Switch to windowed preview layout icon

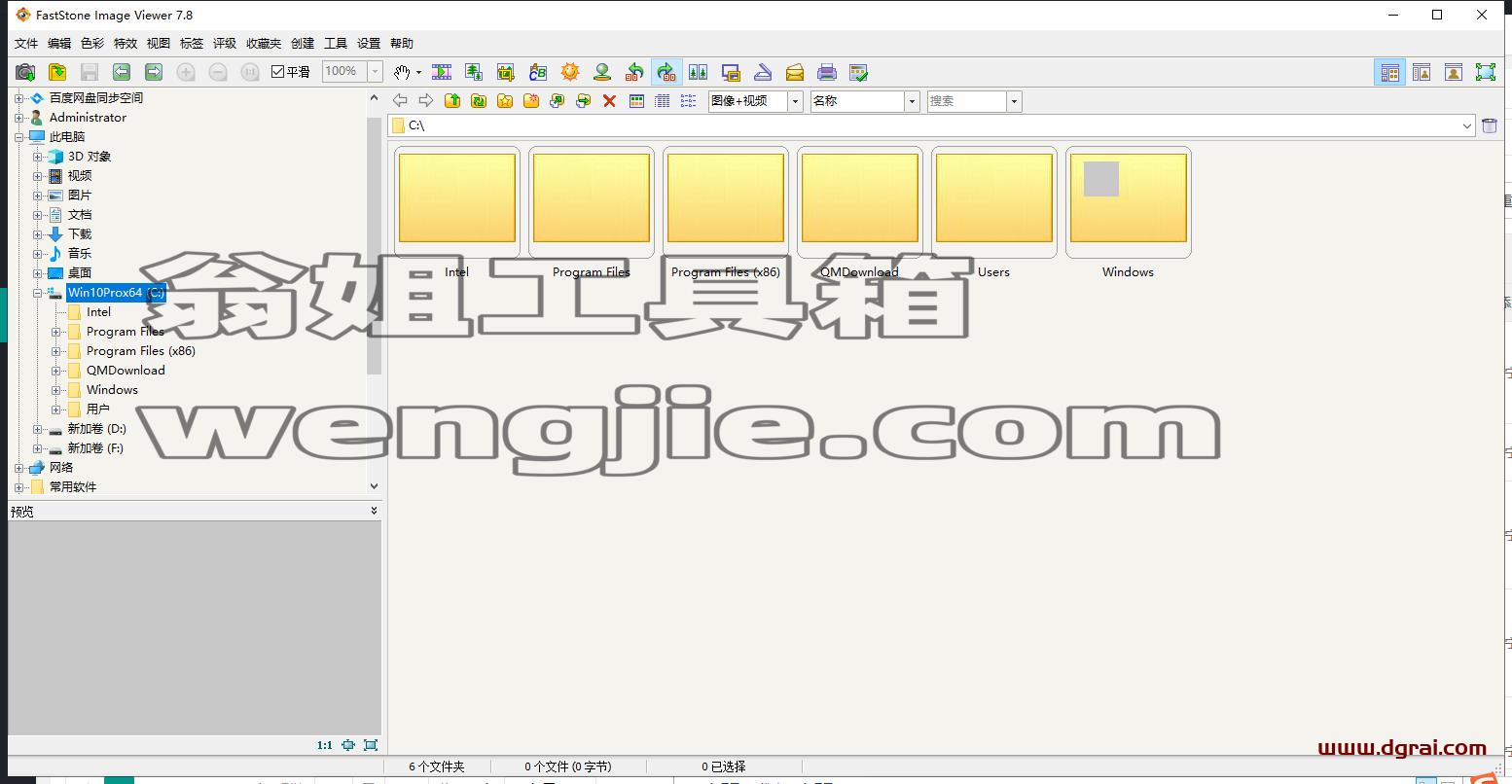click(1422, 72)
